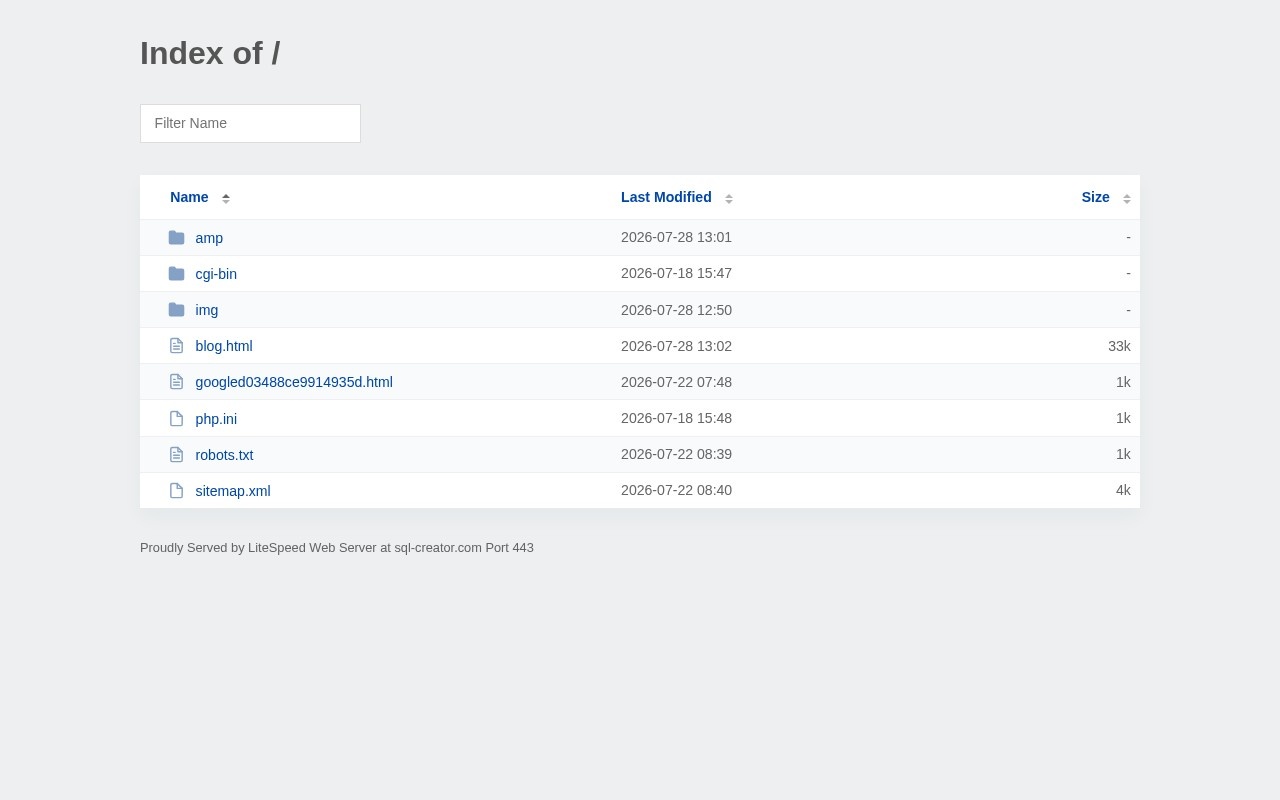Open the blog.html file link
The height and width of the screenshot is (800, 1280).
point(224,346)
